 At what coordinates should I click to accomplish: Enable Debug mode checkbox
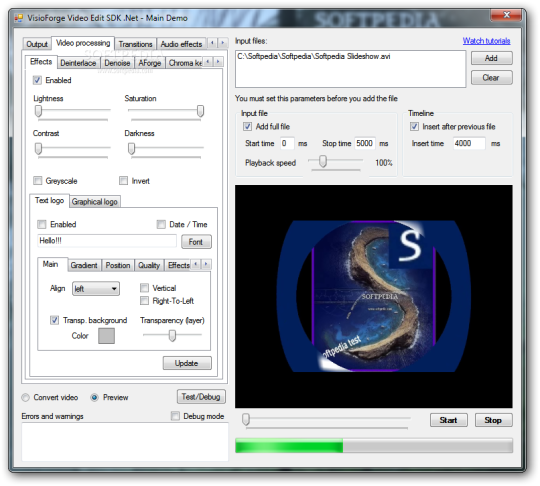[175, 416]
